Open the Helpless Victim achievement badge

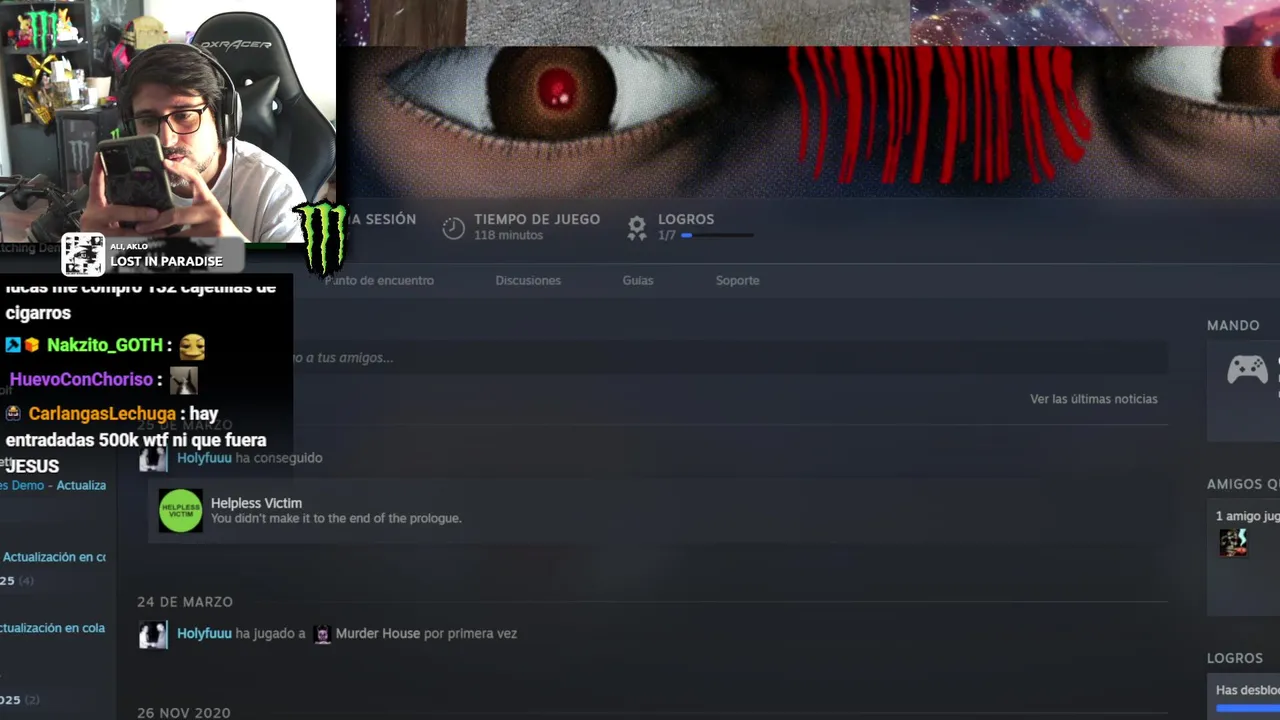point(181,511)
